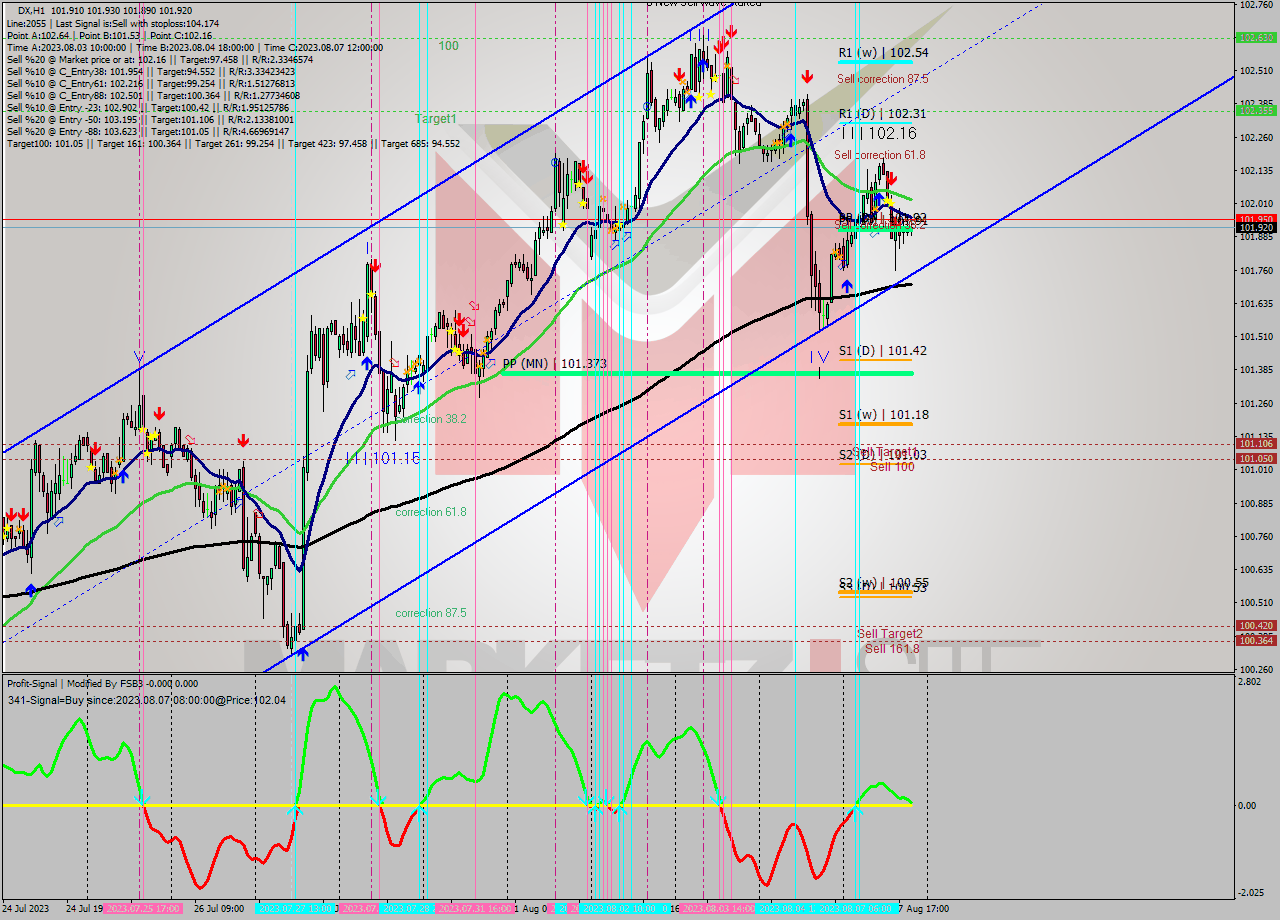Screen dimensions: 1280x920
Task: Click the -2.025 indicator scale value
Action: click(x=1251, y=893)
